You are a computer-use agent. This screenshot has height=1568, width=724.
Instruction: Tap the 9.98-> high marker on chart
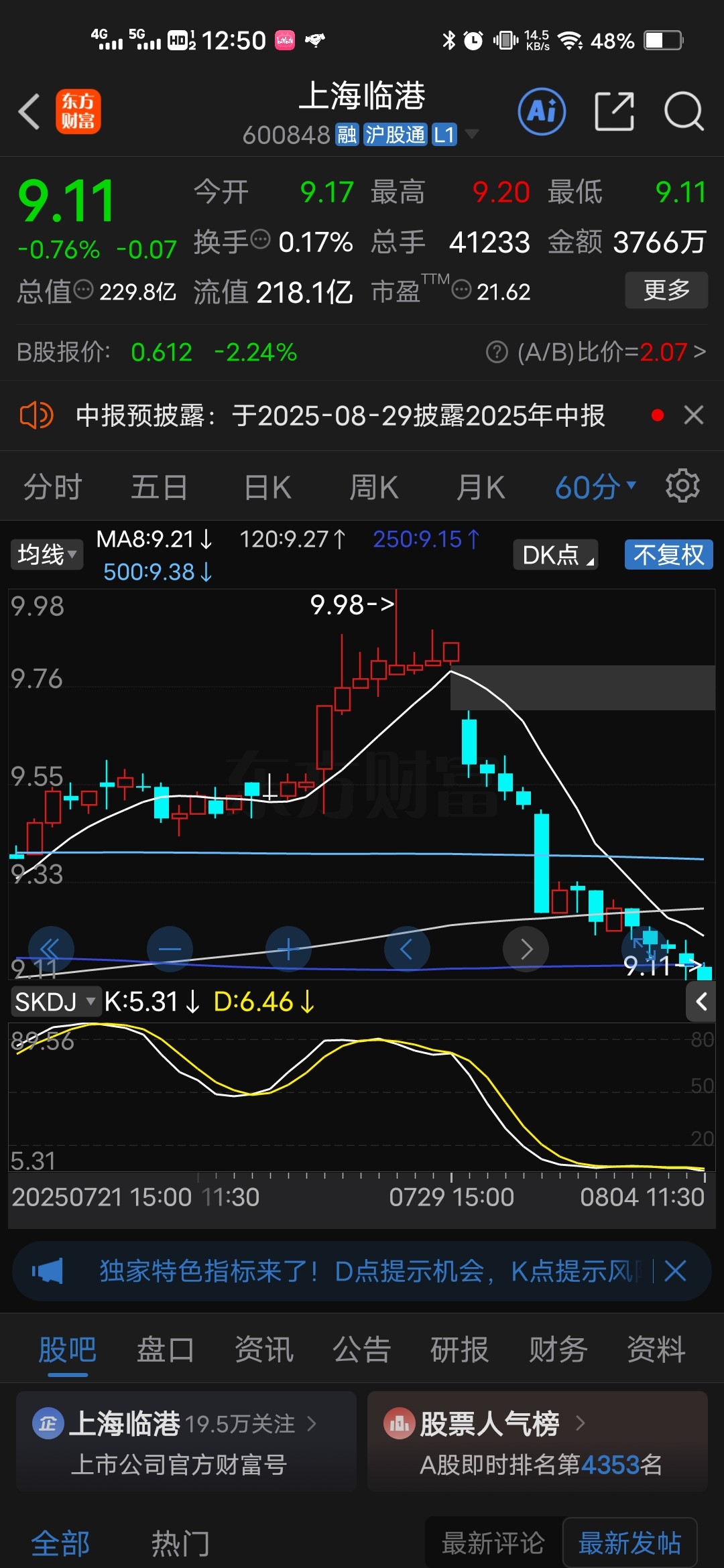click(352, 604)
